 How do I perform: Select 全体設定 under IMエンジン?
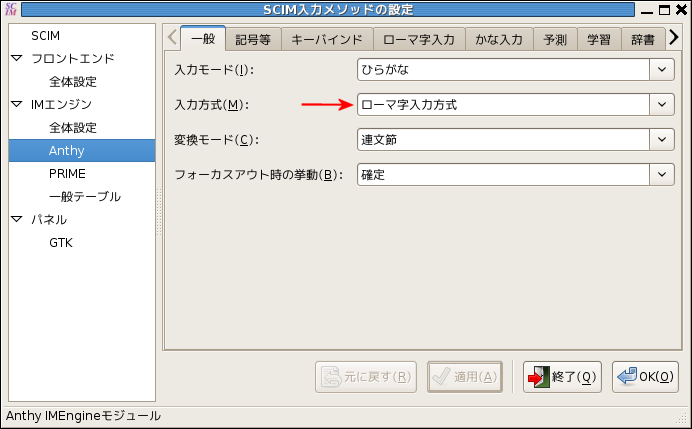73,128
